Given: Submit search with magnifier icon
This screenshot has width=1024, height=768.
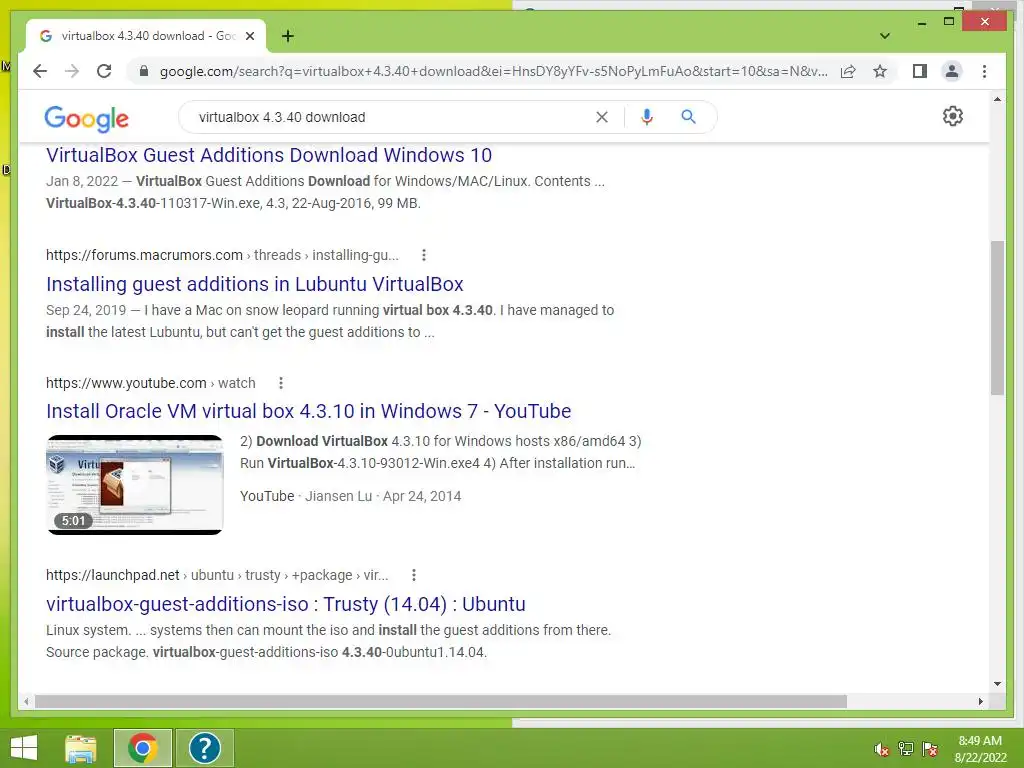Looking at the screenshot, I should [688, 117].
